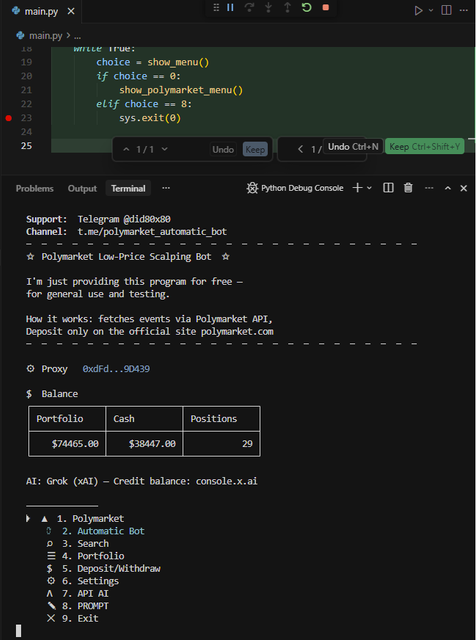Open additional panel views ellipsis
This screenshot has width=476, height=640.
pyautogui.click(x=166, y=188)
